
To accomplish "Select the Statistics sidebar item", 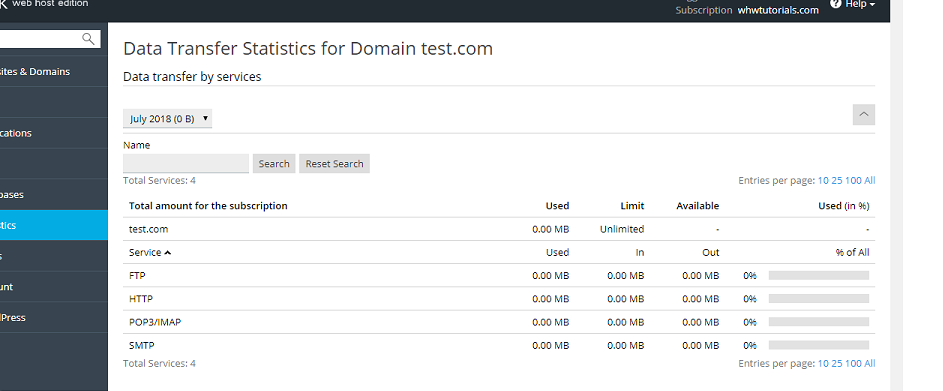I will tap(54, 225).
